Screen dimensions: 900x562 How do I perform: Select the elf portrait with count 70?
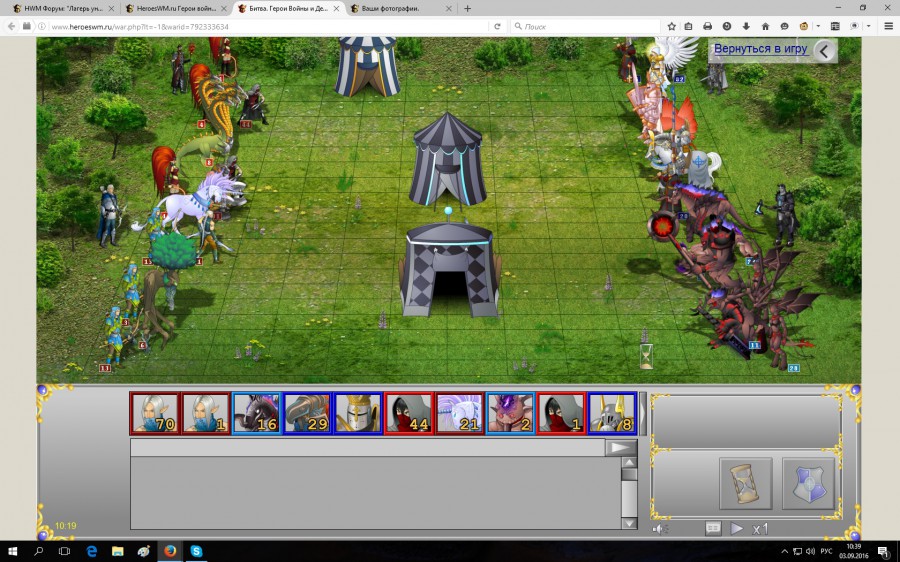coord(155,413)
